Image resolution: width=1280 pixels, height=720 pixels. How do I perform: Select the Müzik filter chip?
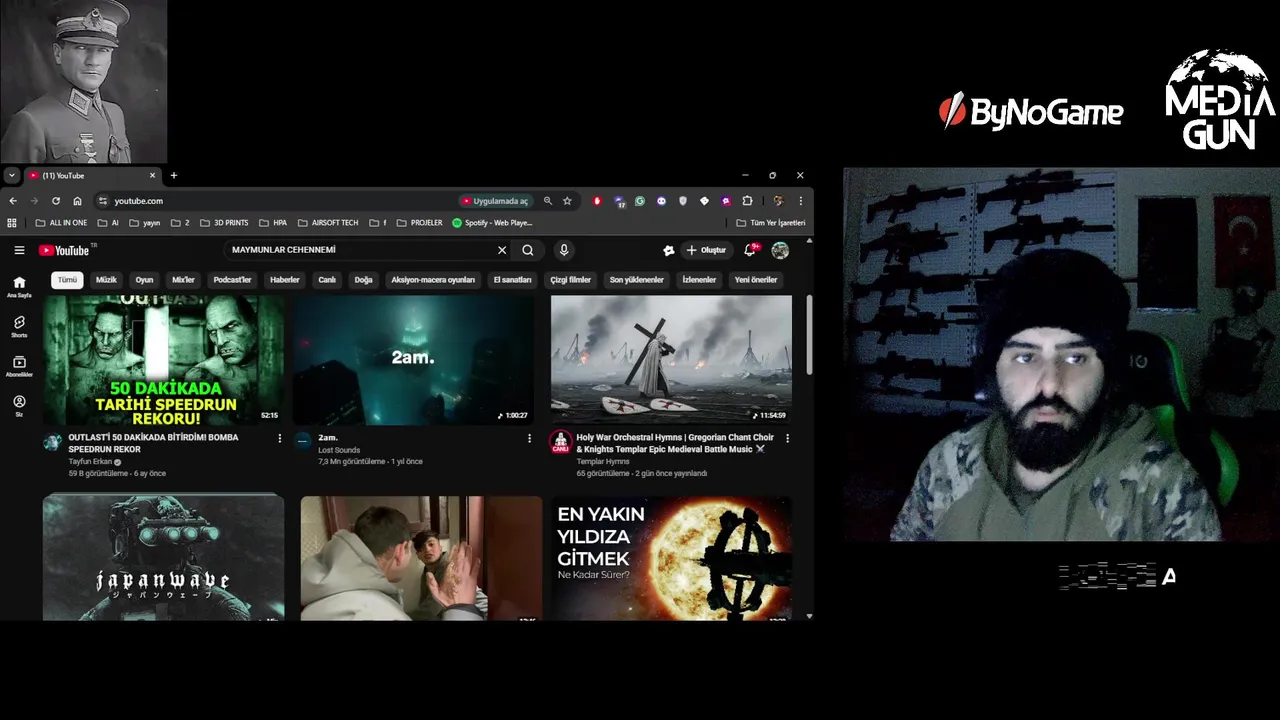tap(106, 280)
